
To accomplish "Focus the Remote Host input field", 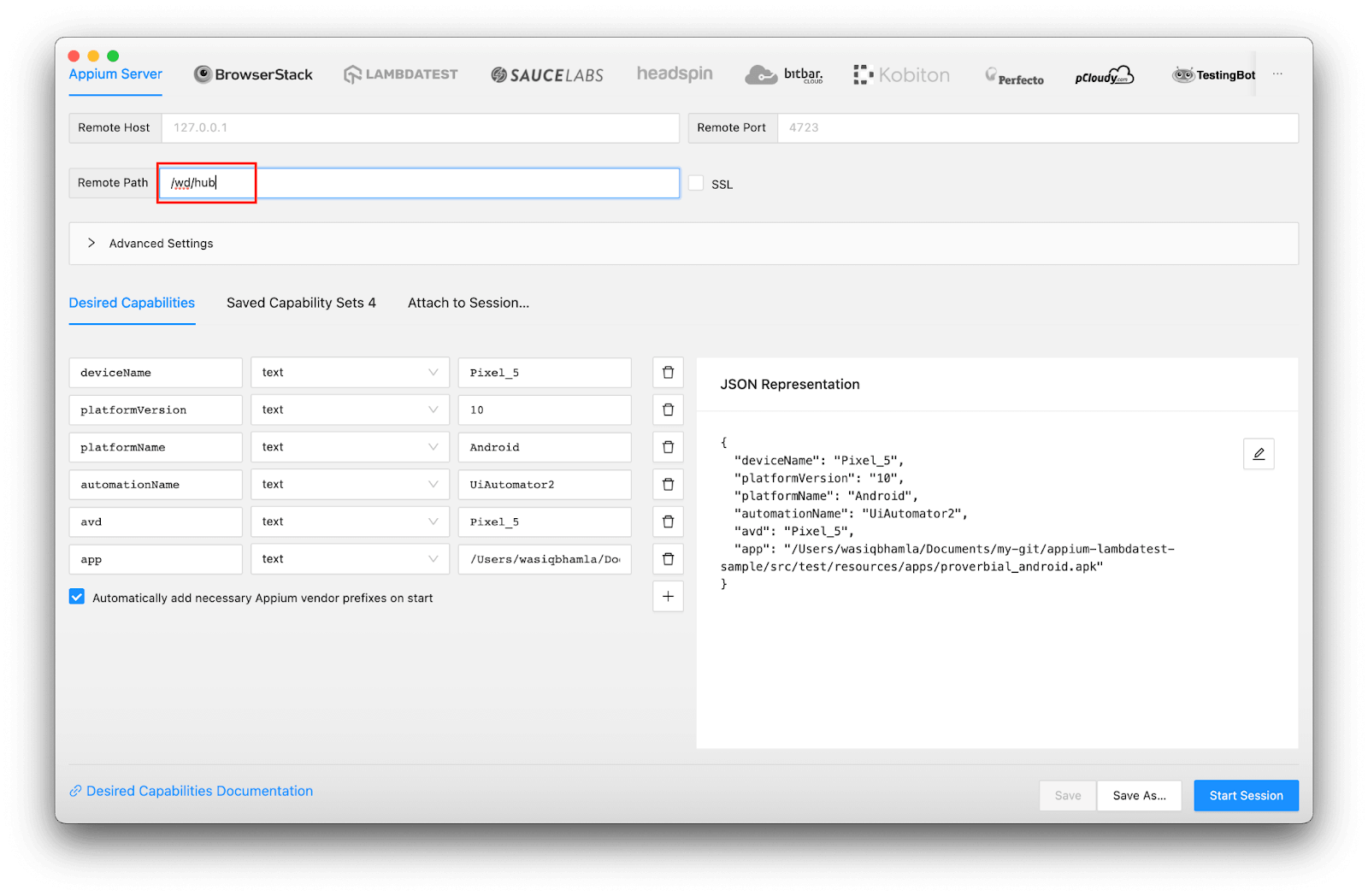I will coord(420,128).
